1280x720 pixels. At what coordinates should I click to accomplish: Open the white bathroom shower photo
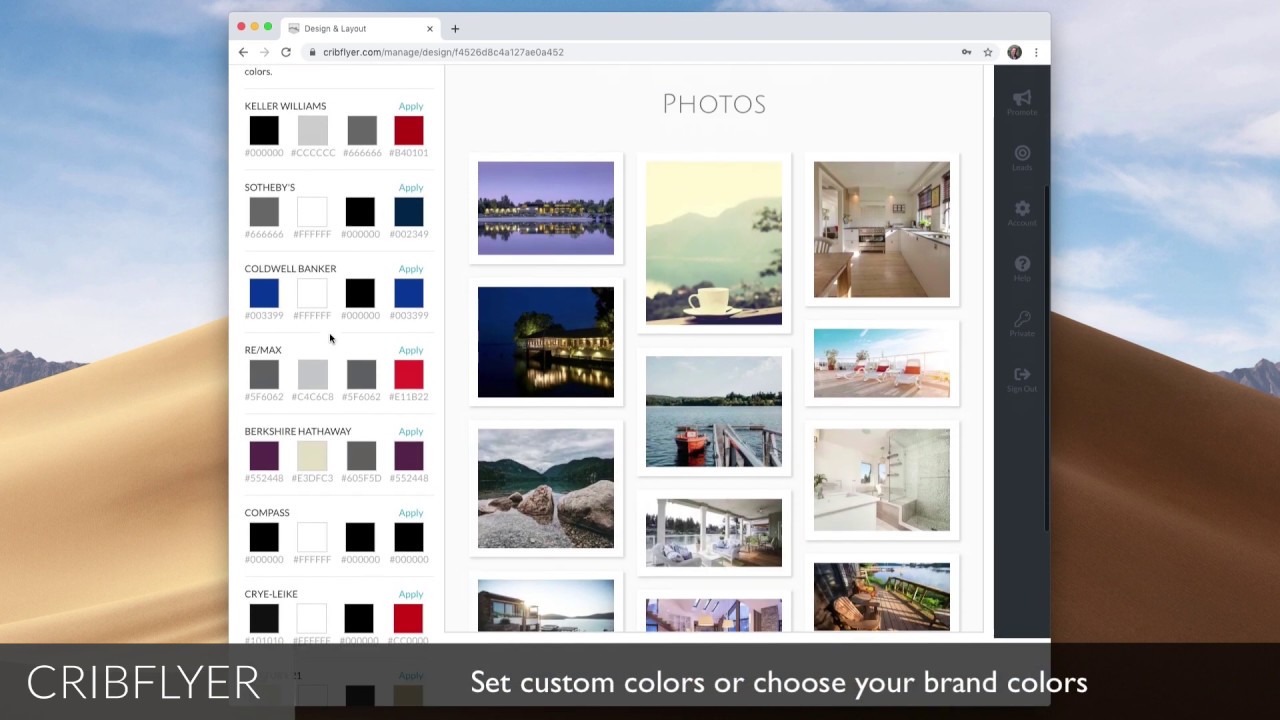point(882,480)
